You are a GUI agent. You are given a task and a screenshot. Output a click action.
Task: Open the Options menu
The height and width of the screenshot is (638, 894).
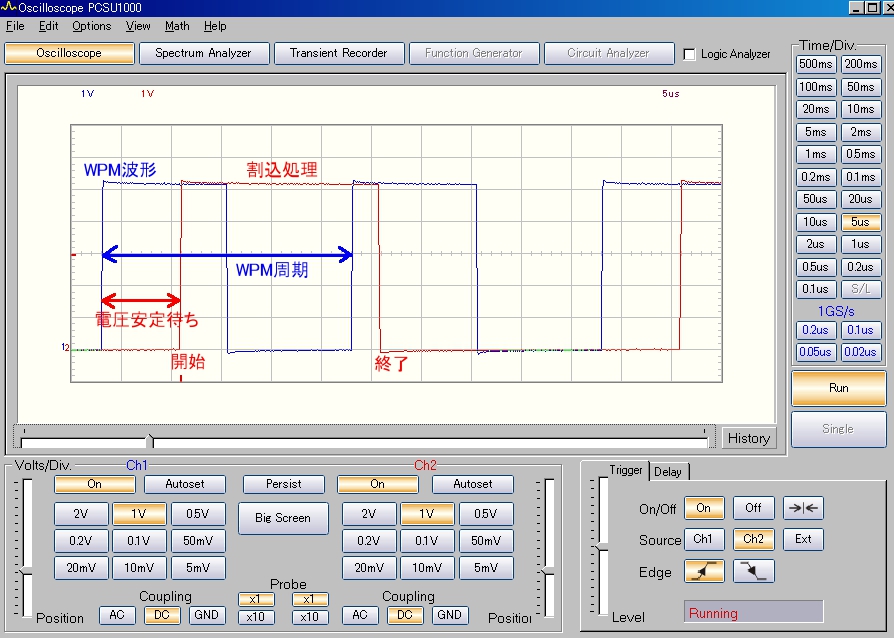coord(91,26)
